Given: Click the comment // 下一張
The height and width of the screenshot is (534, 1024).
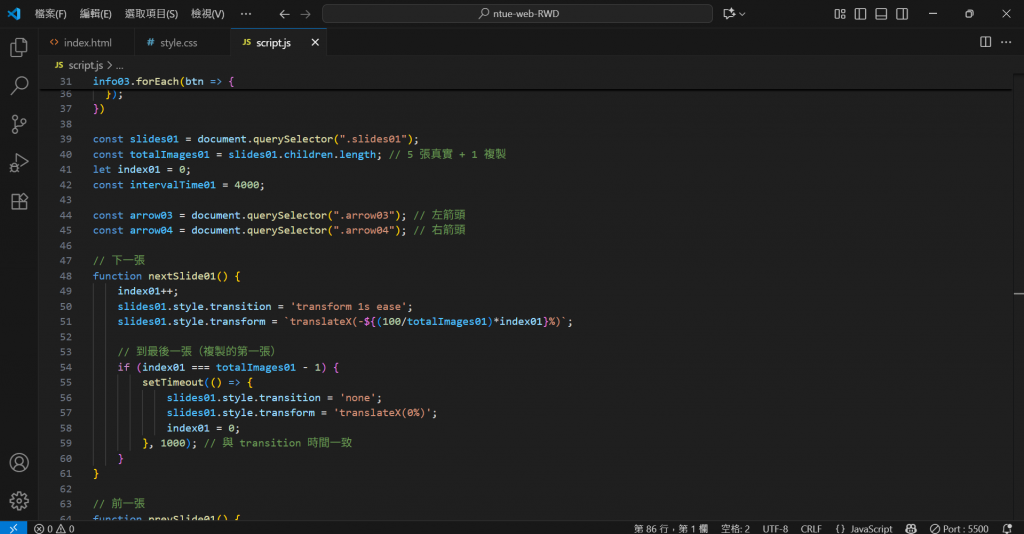Looking at the screenshot, I should tap(119, 260).
